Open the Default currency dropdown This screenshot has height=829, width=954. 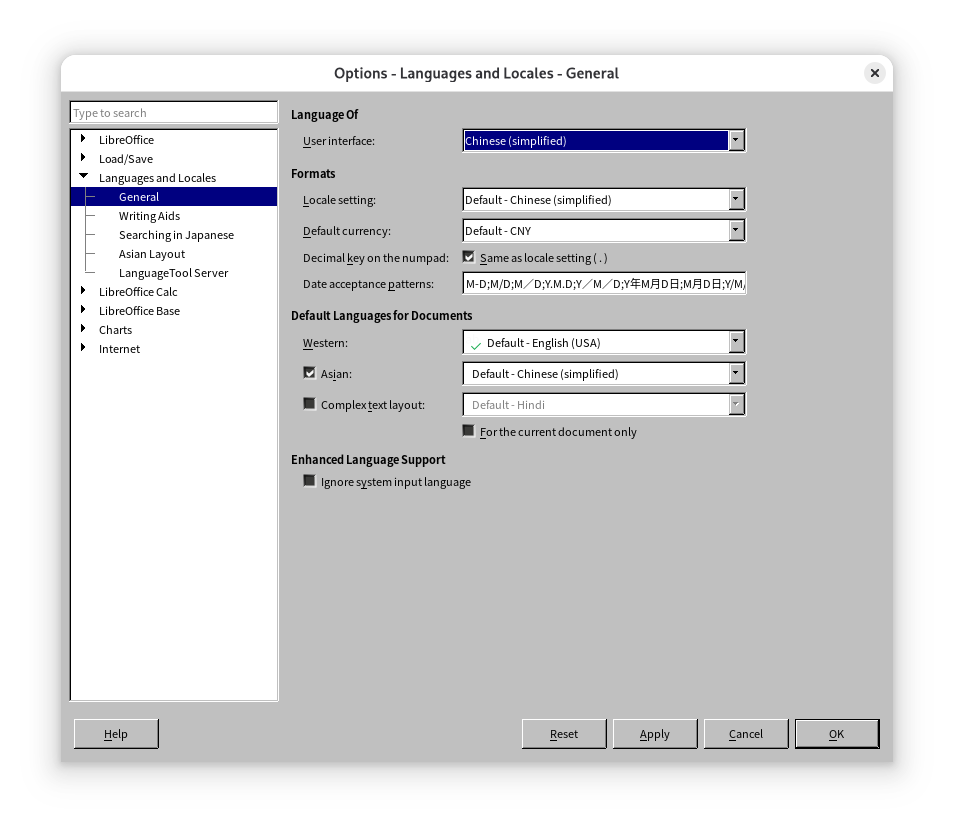[x=604, y=231]
